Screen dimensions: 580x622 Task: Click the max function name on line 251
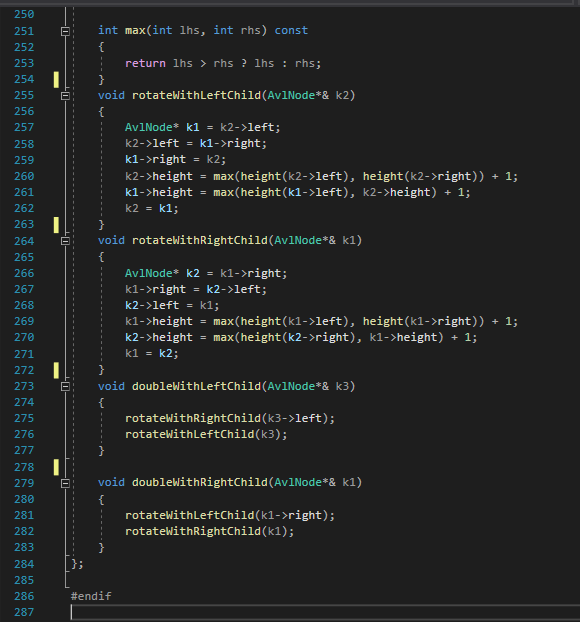coord(135,31)
